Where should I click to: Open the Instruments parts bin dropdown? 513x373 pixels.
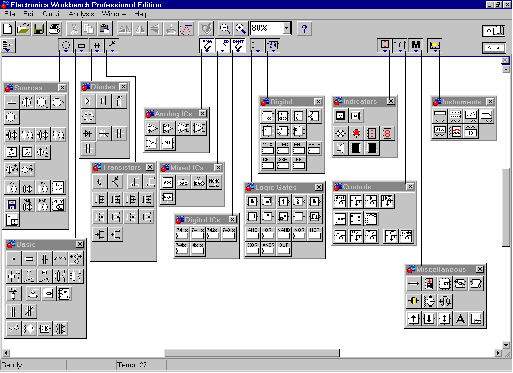[x=434, y=45]
